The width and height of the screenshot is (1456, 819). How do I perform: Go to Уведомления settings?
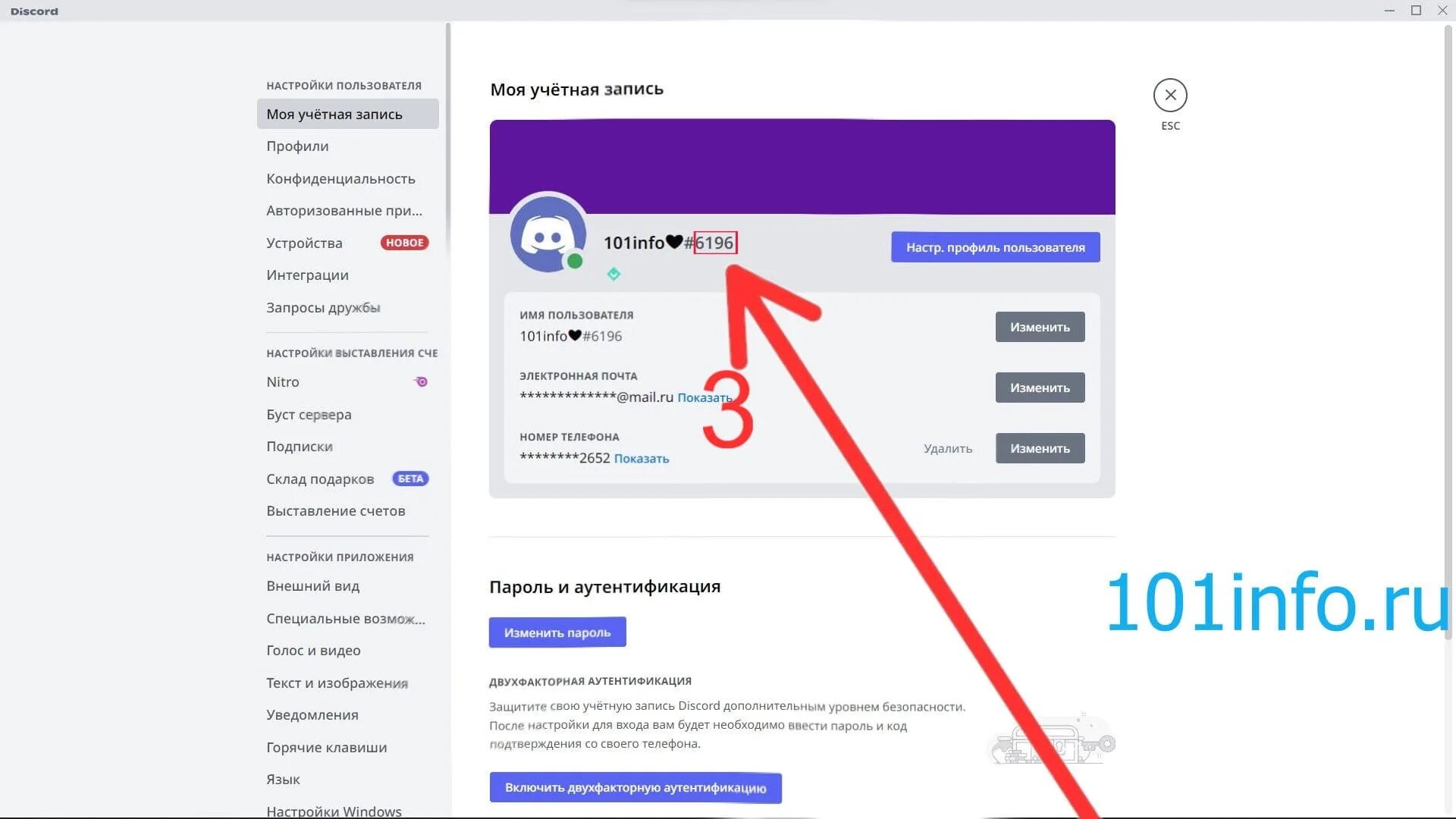tap(347, 715)
